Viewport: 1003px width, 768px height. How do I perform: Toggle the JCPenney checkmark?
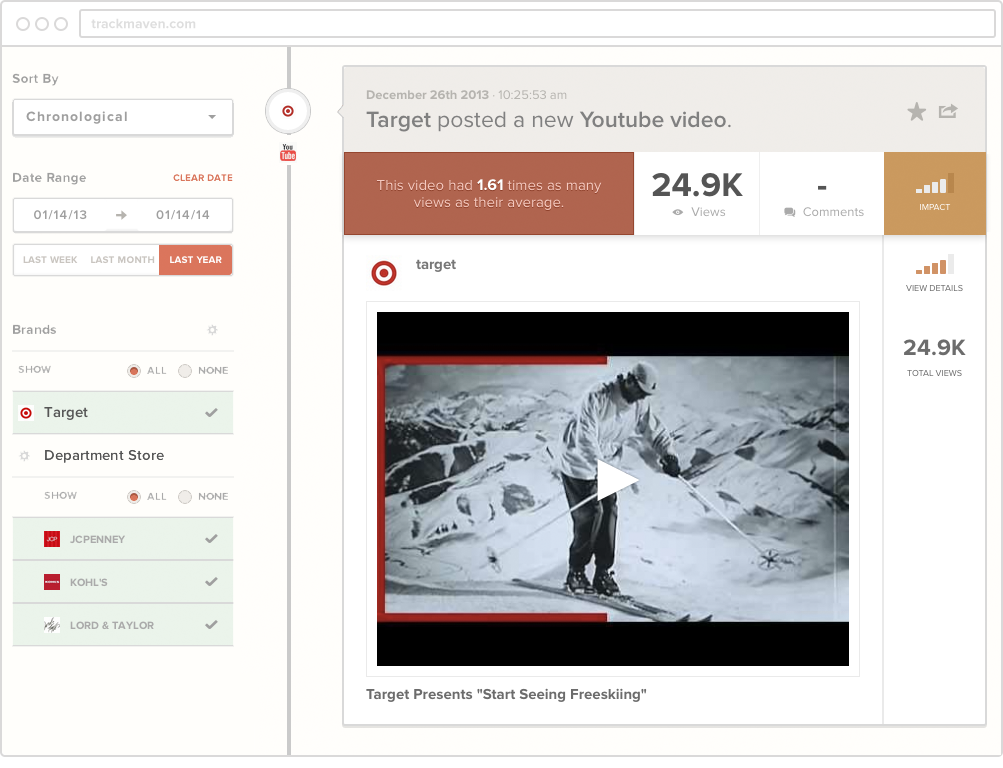point(211,538)
